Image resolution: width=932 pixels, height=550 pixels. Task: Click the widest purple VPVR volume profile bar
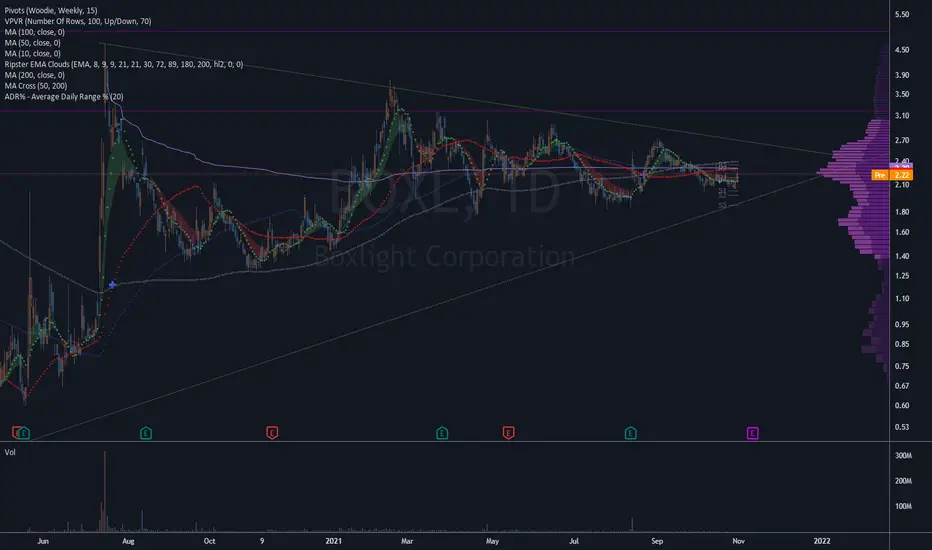coord(853,174)
